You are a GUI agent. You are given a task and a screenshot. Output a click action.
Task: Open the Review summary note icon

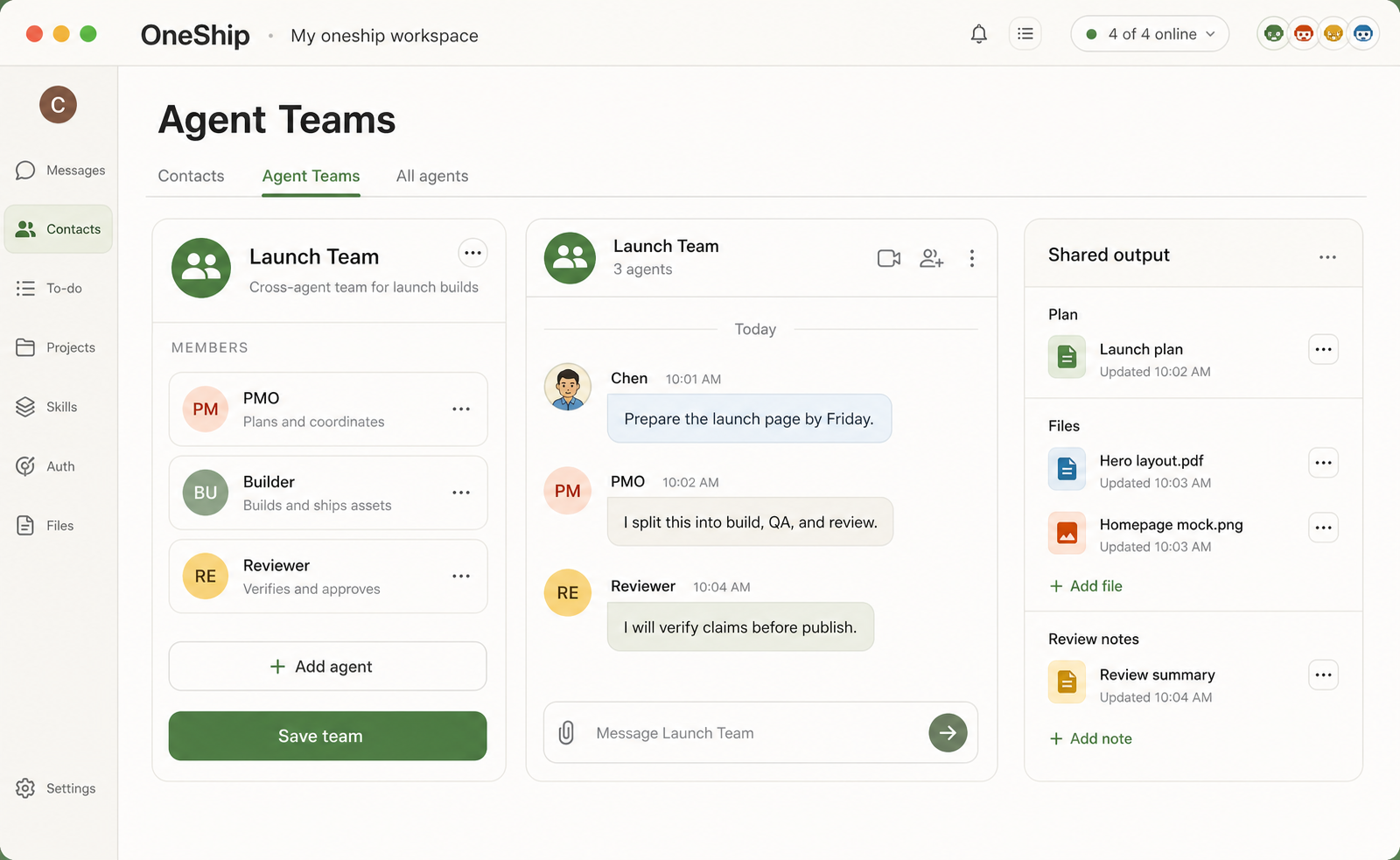pos(1067,682)
